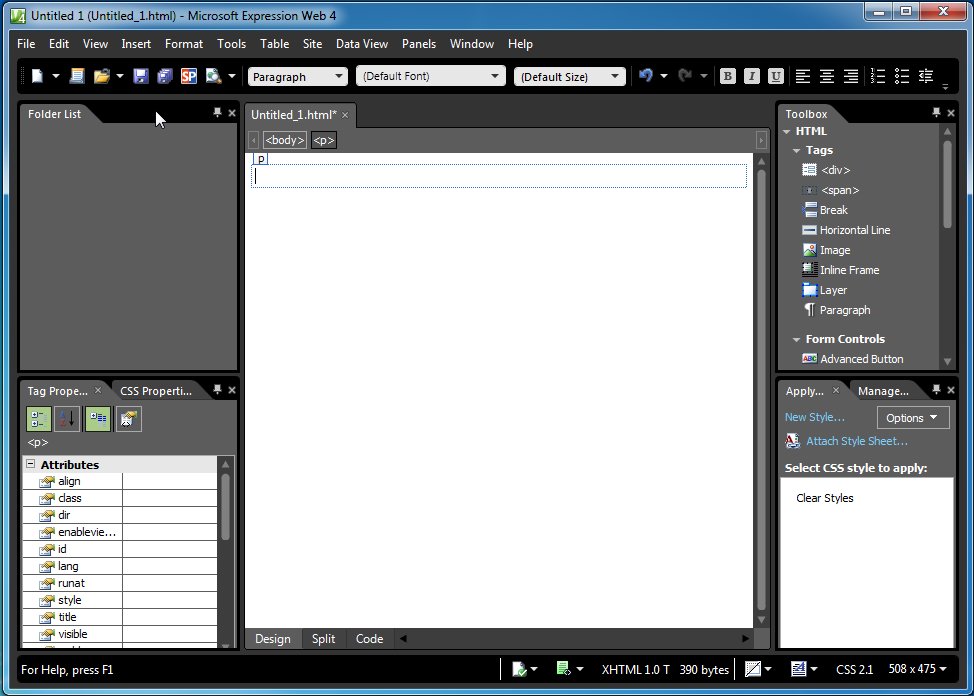Select the Layer item in Toolbox

tap(824, 290)
